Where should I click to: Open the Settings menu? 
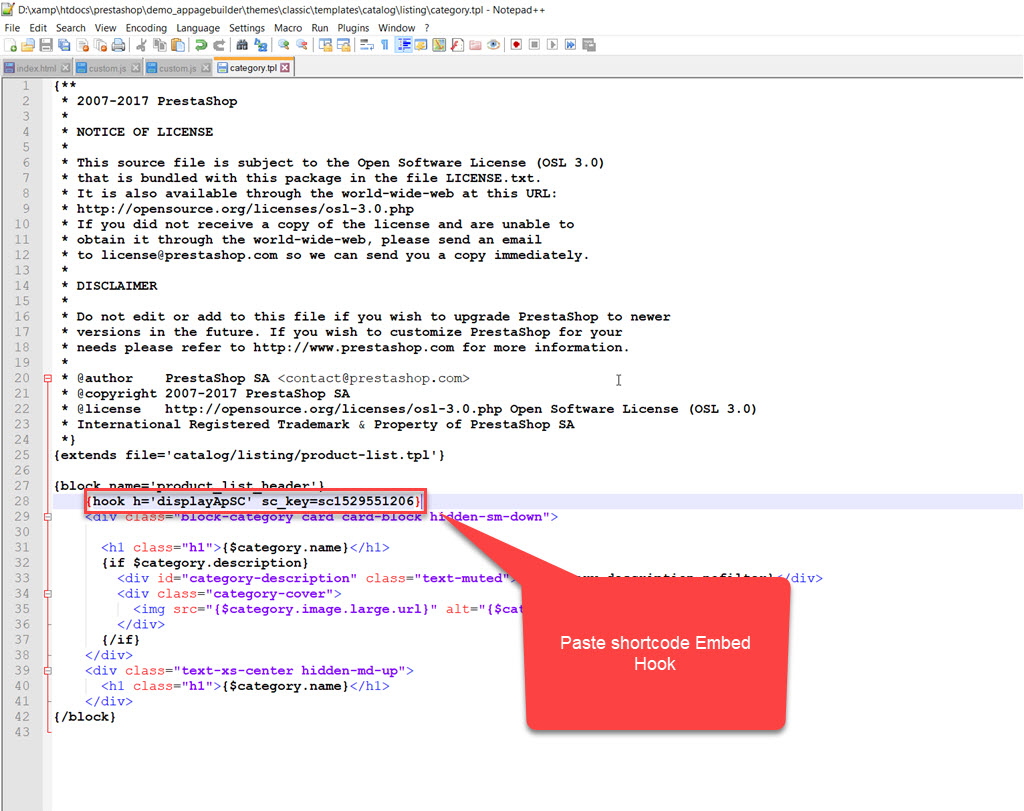(x=247, y=28)
